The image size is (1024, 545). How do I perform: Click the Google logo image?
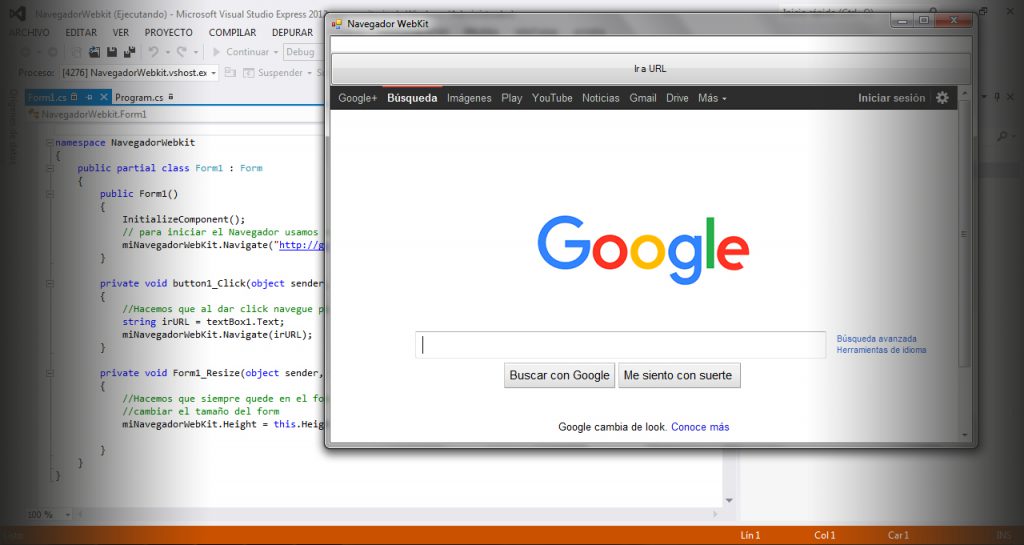(x=643, y=250)
